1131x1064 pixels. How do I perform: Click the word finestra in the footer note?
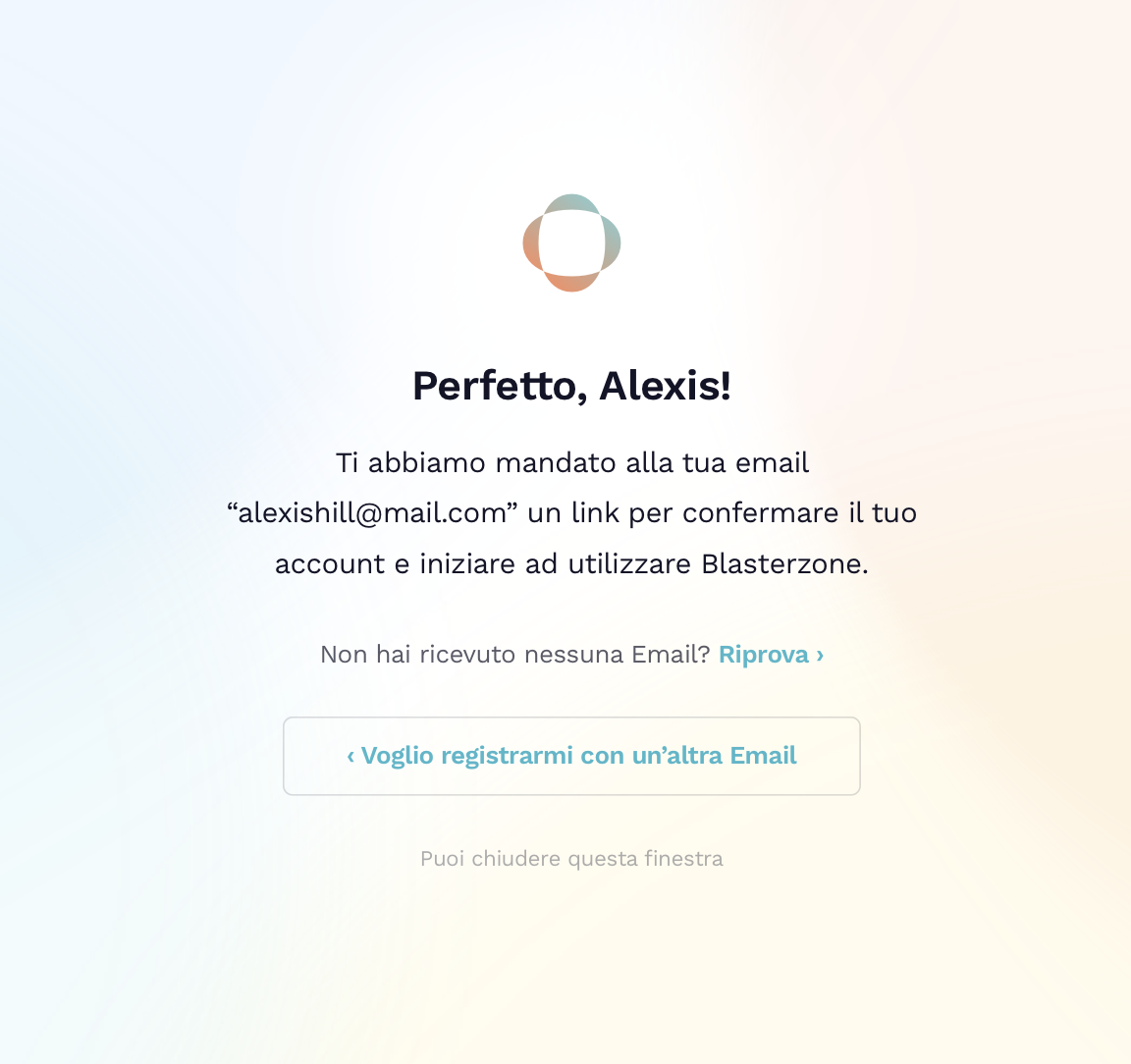[683, 859]
